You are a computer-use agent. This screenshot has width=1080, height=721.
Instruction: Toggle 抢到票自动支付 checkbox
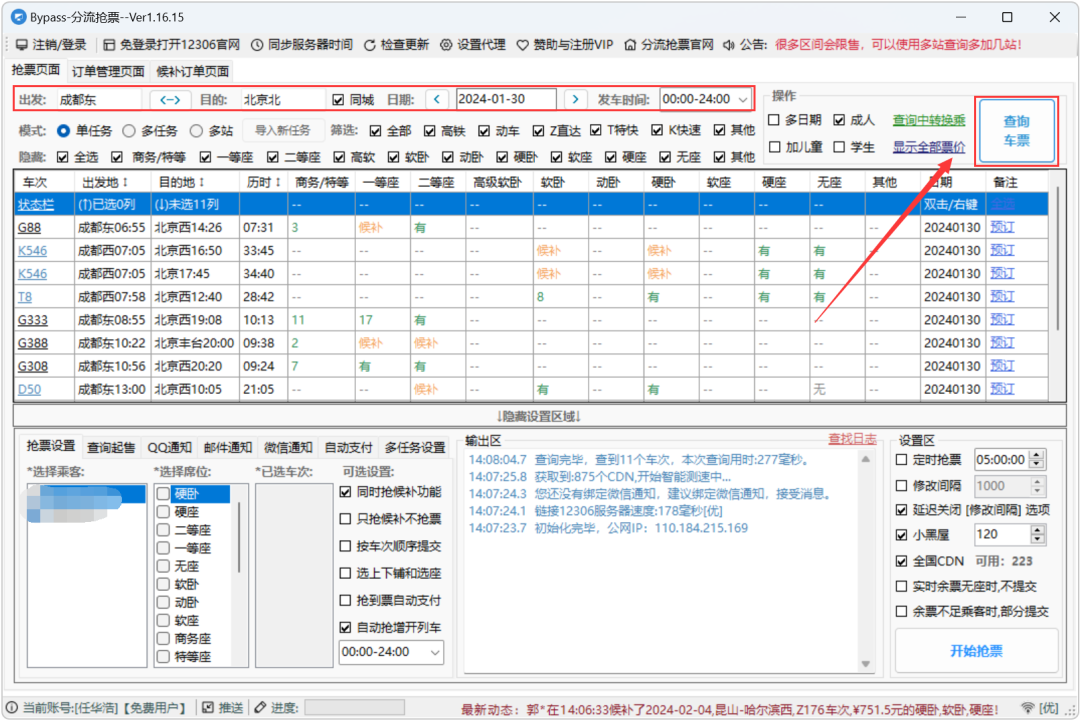346,601
